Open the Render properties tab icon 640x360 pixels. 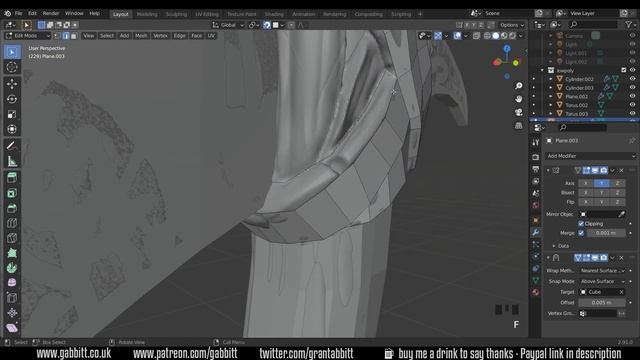pyautogui.click(x=536, y=157)
